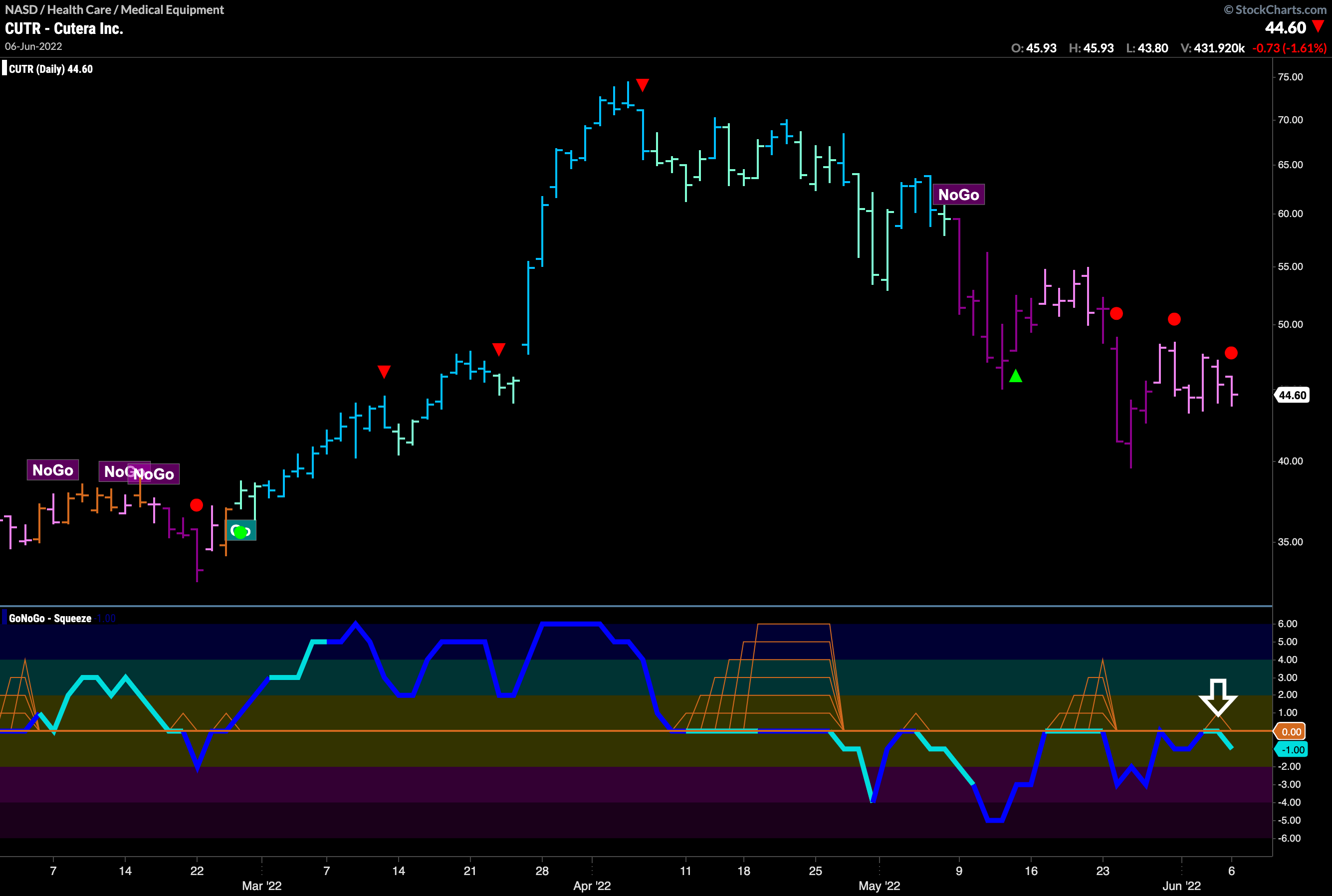Click the red down arrow beside price 44.60 in the header
The width and height of the screenshot is (1332, 896).
(x=1318, y=26)
